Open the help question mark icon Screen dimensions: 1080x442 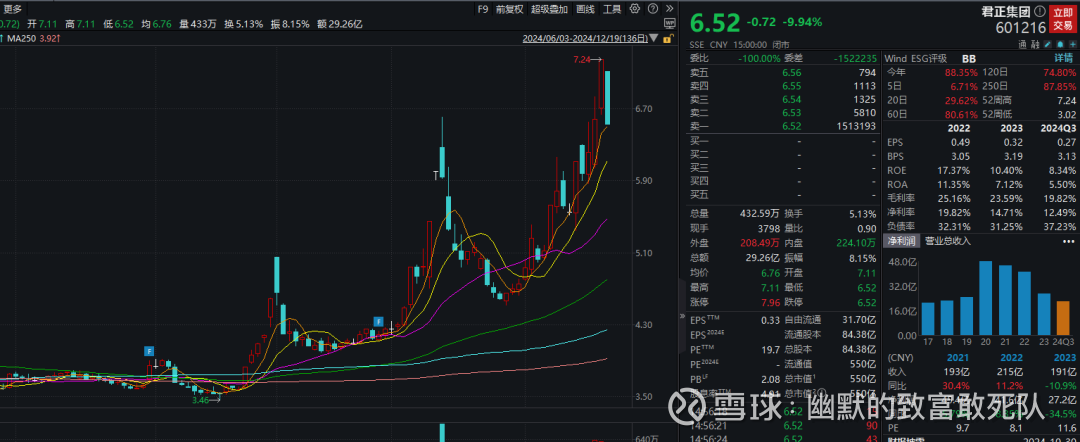653,9
